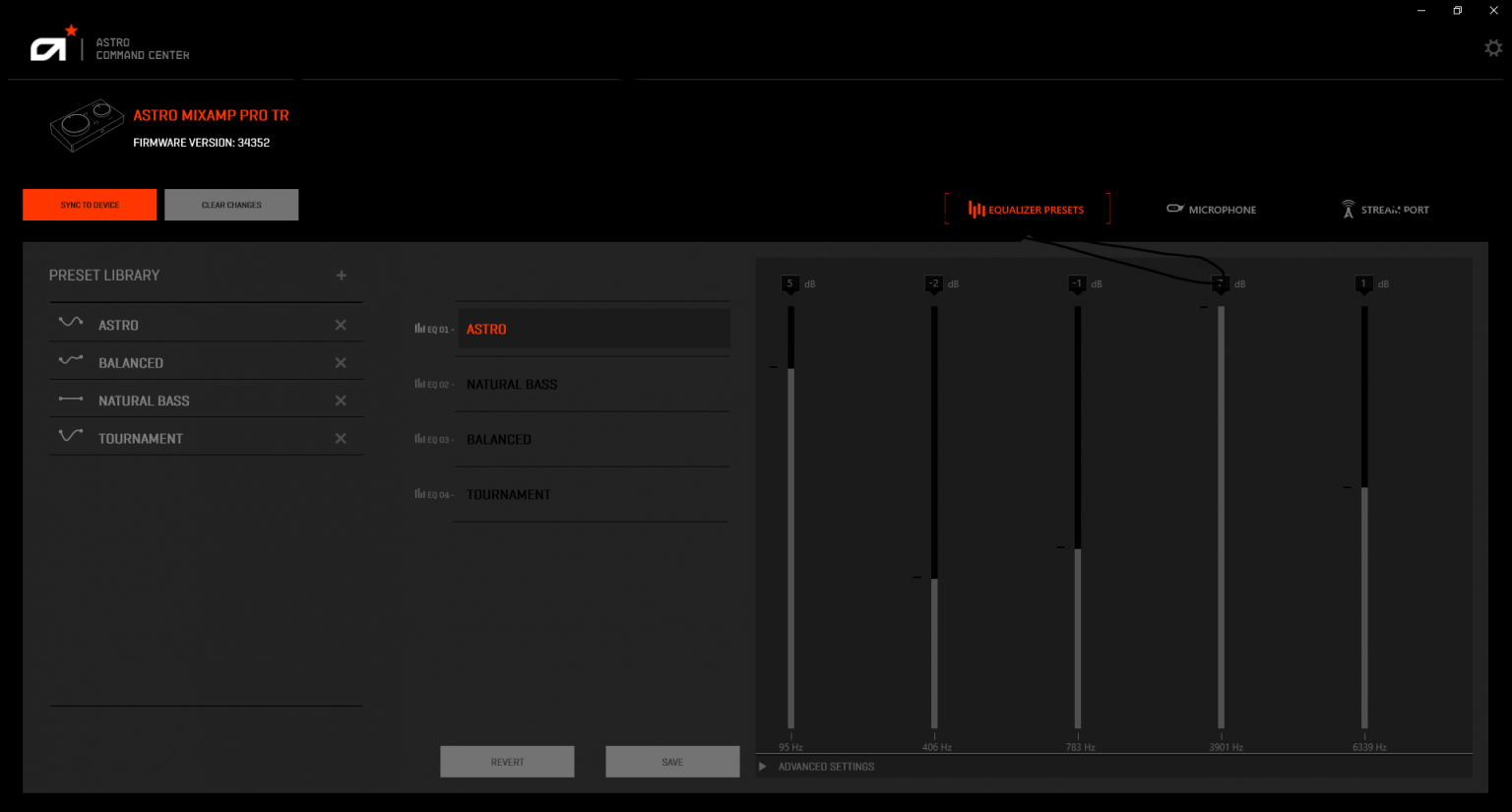
Task: Click the MixAmp Pro TR device image
Action: tap(87, 125)
